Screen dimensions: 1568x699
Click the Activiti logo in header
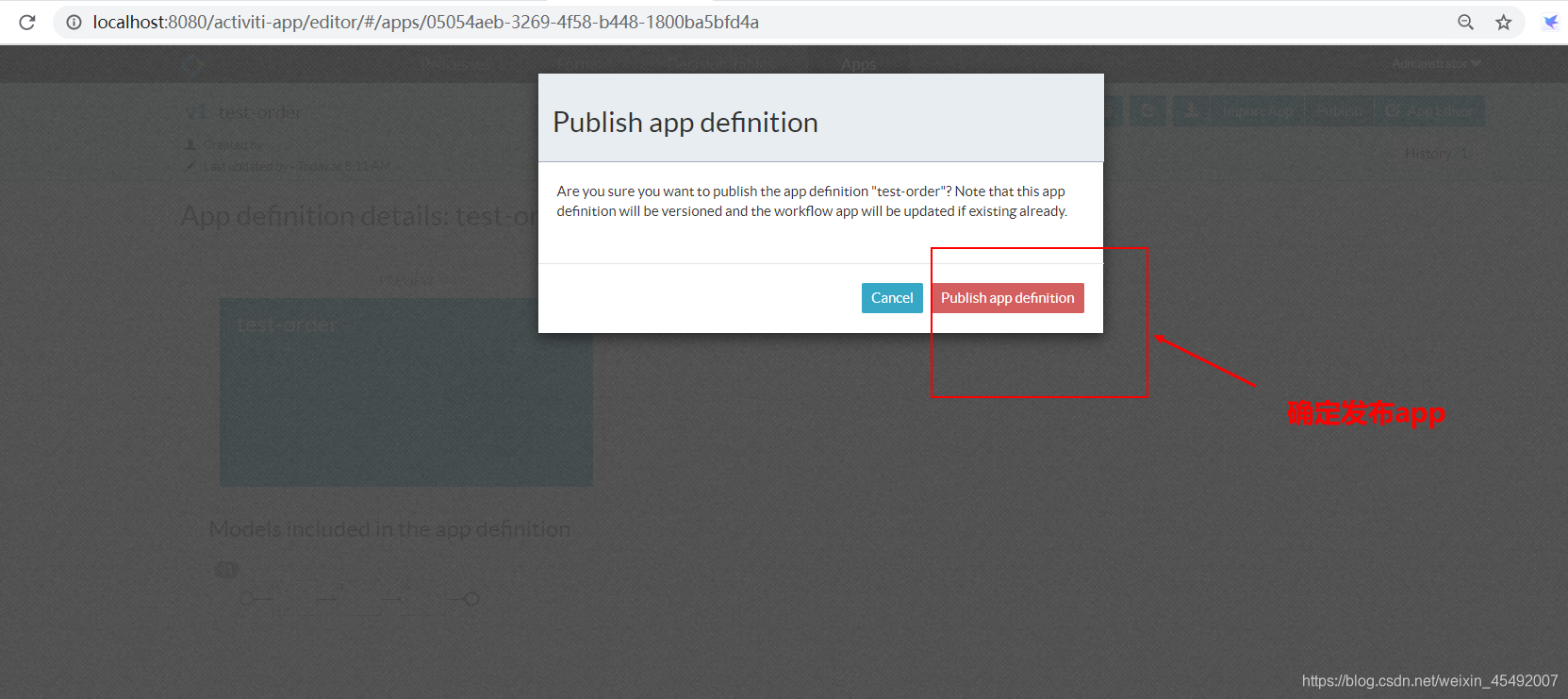(192, 64)
